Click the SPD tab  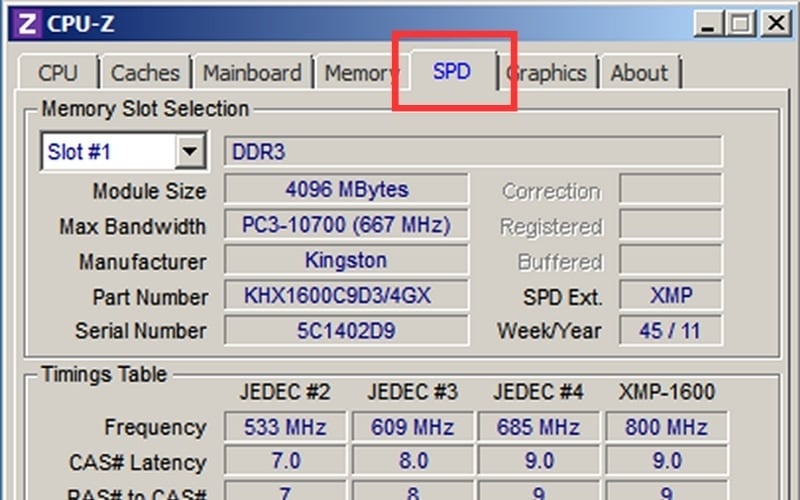[452, 70]
